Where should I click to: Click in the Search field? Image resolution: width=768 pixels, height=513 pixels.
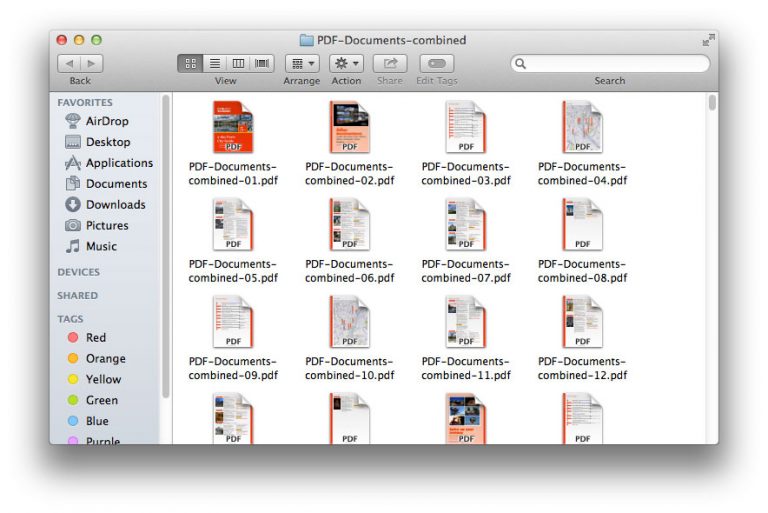[610, 63]
